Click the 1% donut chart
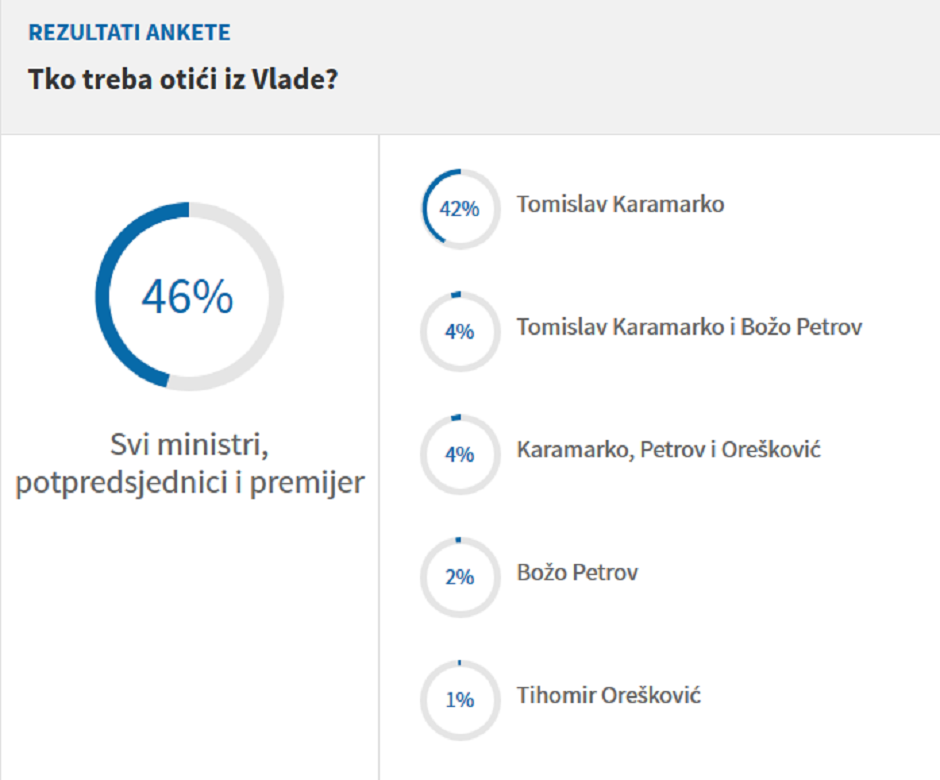The image size is (940, 780). point(459,700)
